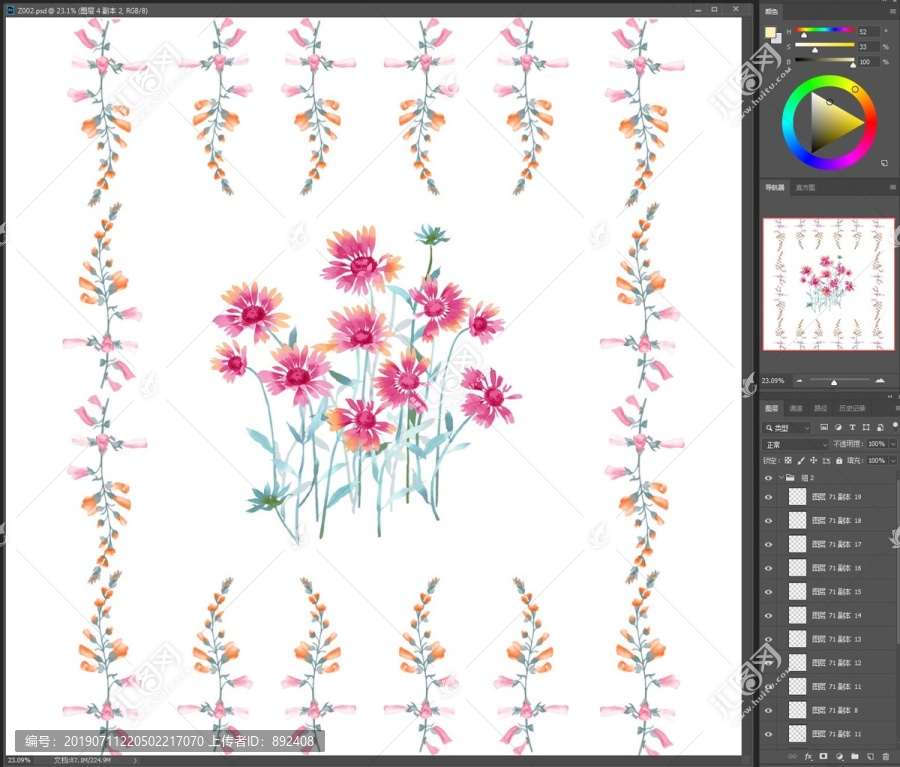
Task: Click the B brightness slider bar
Action: pos(824,60)
